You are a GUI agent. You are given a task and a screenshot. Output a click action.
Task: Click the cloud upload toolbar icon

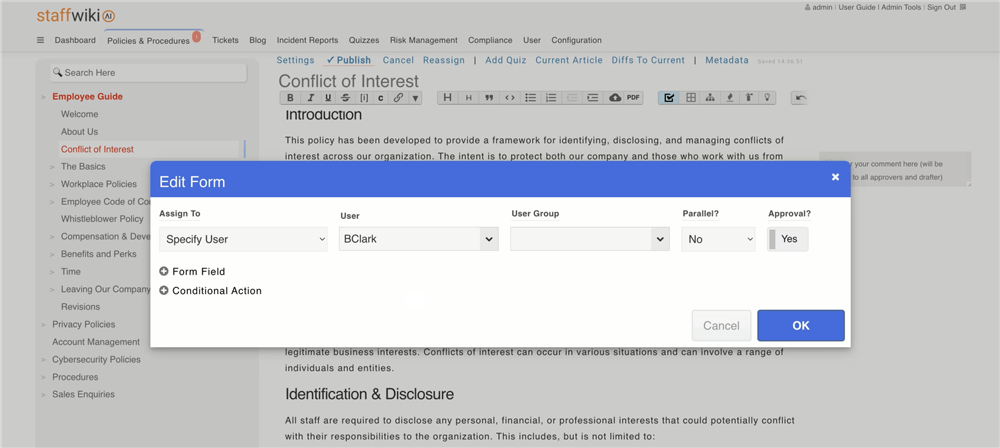[x=614, y=98]
